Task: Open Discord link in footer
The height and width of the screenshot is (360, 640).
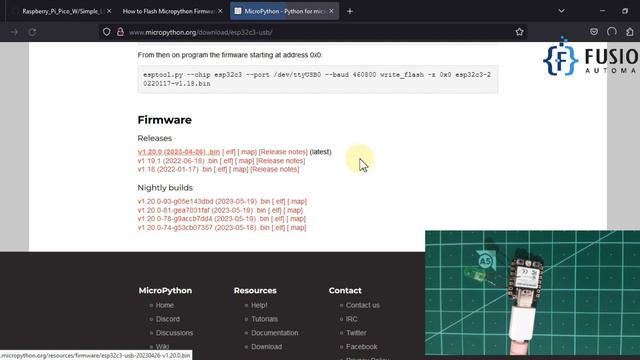Action: point(167,319)
